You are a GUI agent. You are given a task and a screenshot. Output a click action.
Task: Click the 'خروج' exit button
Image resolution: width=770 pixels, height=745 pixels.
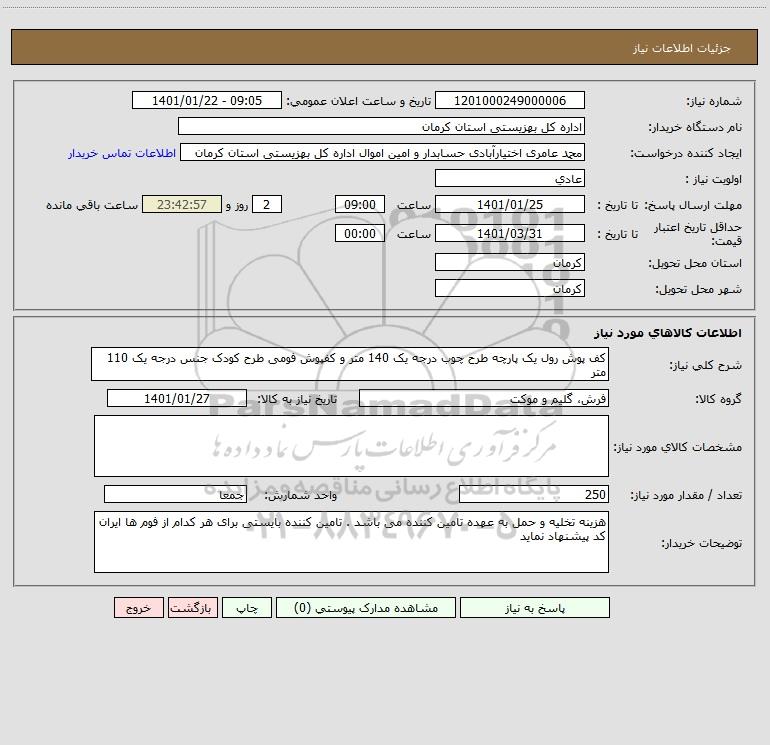(138, 608)
